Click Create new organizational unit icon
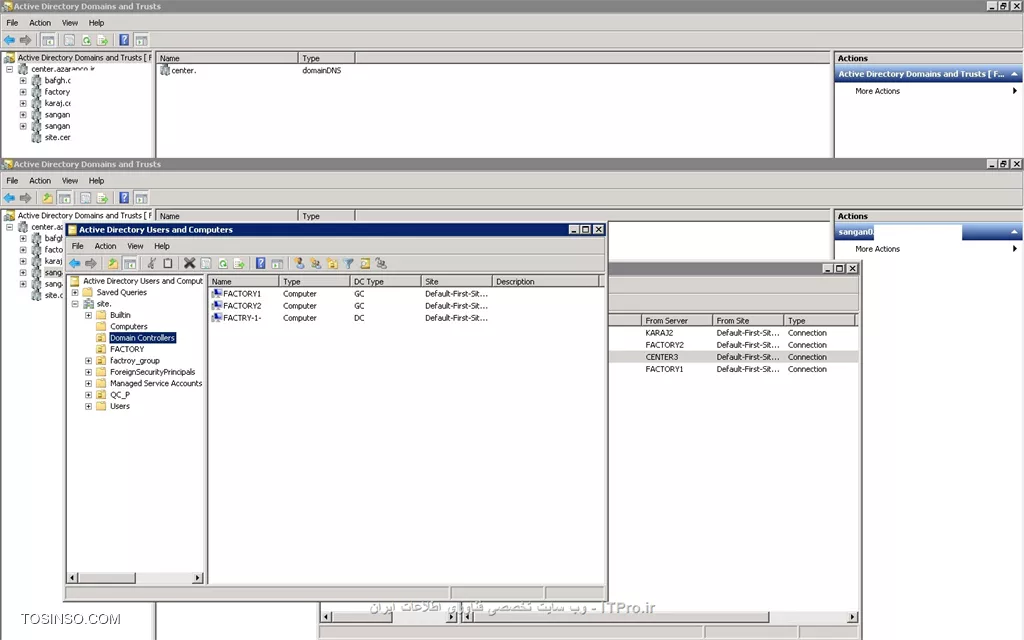The image size is (1024, 640). 332,264
